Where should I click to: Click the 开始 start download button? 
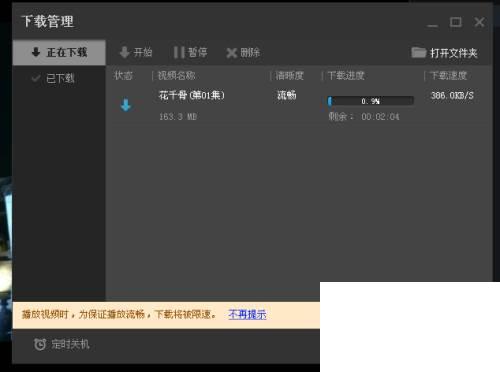pyautogui.click(x=136, y=52)
